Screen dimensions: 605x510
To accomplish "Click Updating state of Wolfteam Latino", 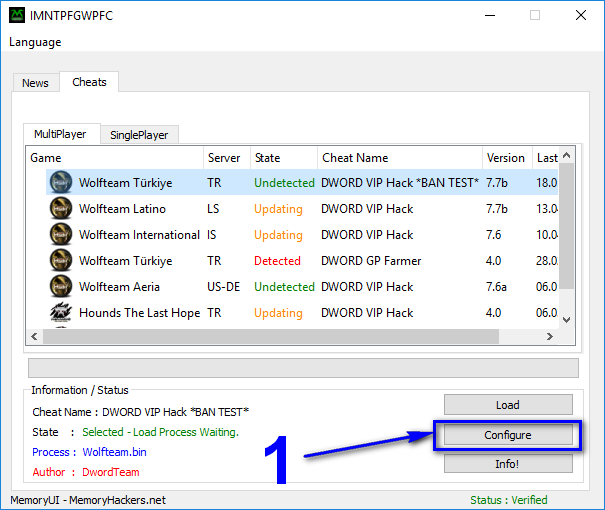I will 278,209.
